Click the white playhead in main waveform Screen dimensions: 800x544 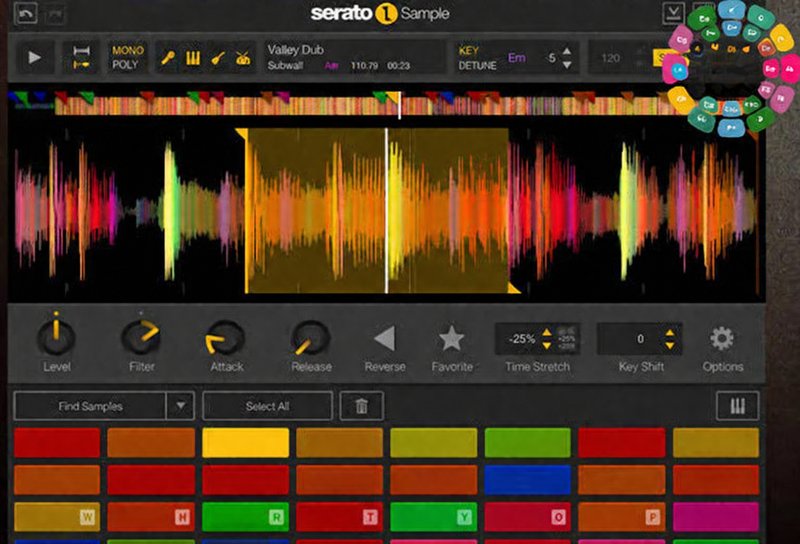pyautogui.click(x=386, y=211)
